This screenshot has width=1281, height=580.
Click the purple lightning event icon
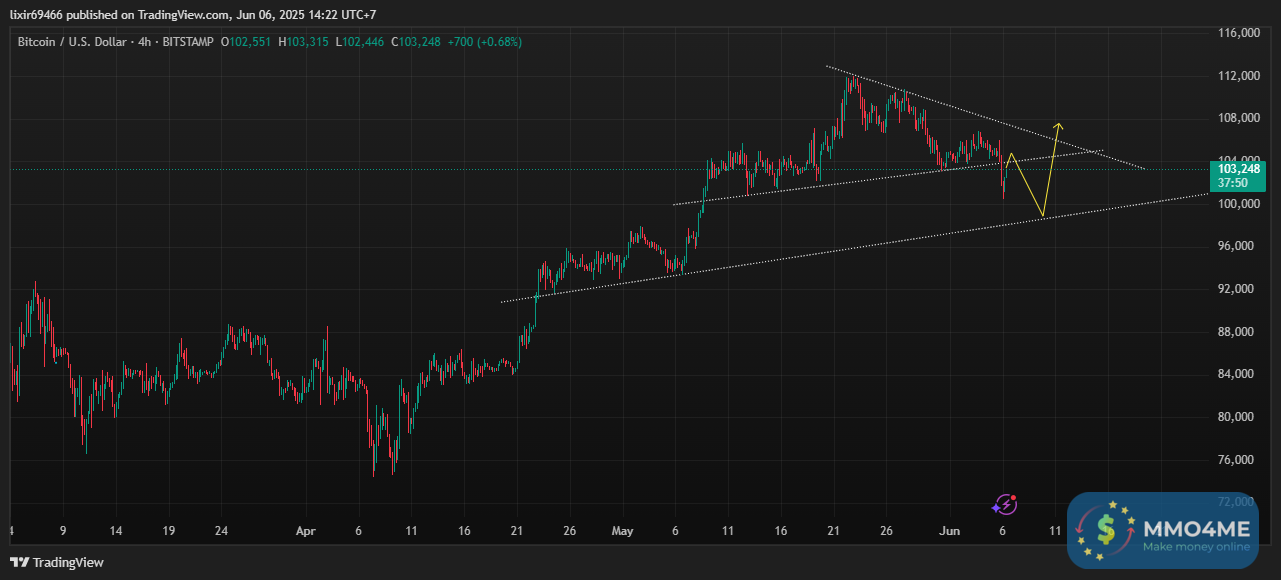pyautogui.click(x=1005, y=505)
